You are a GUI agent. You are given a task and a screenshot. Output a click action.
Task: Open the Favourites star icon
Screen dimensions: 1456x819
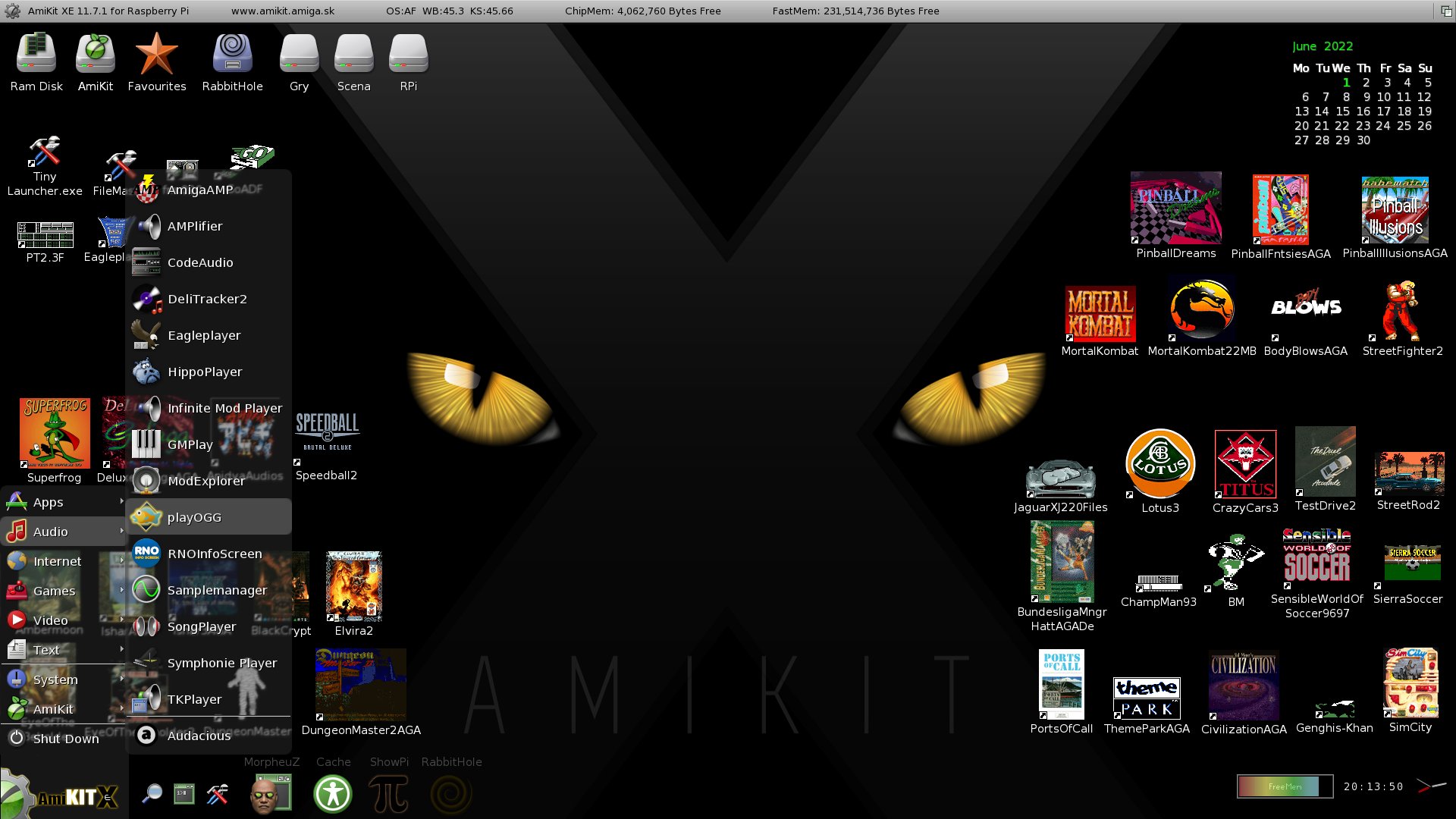(x=156, y=54)
